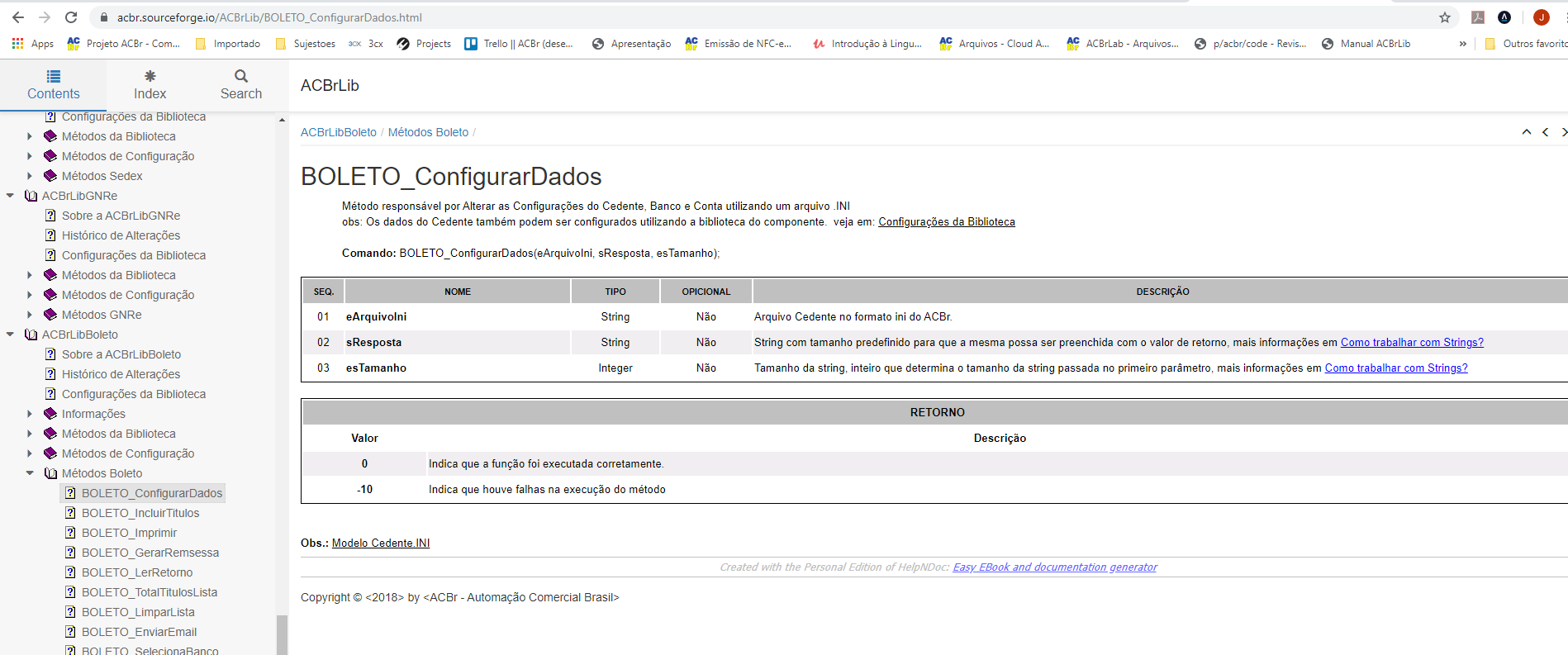This screenshot has width=1568, height=655.
Task: Open the Modelo Cedente.INI link
Action: (381, 543)
